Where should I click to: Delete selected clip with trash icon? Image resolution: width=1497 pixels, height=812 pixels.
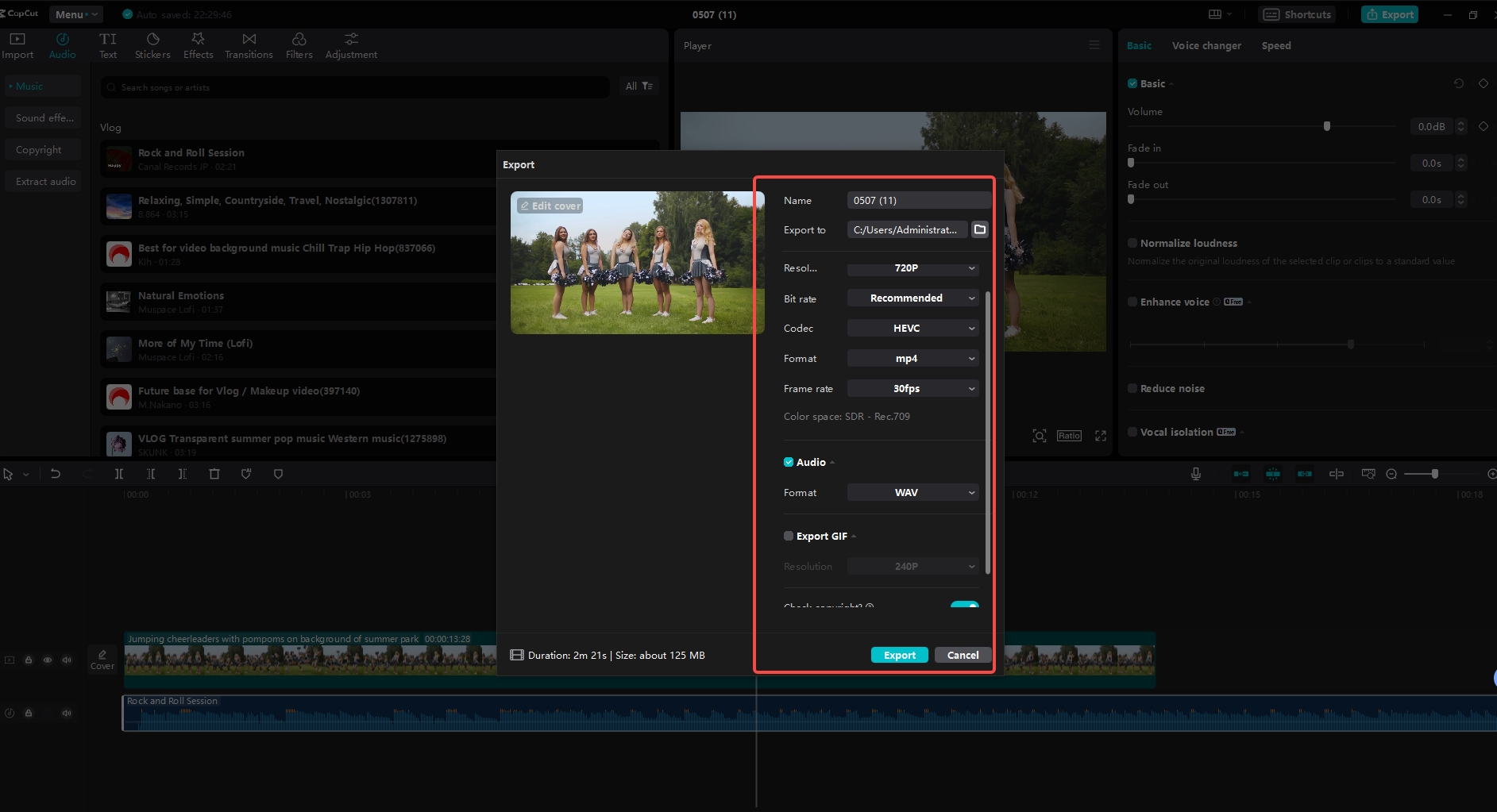point(214,474)
